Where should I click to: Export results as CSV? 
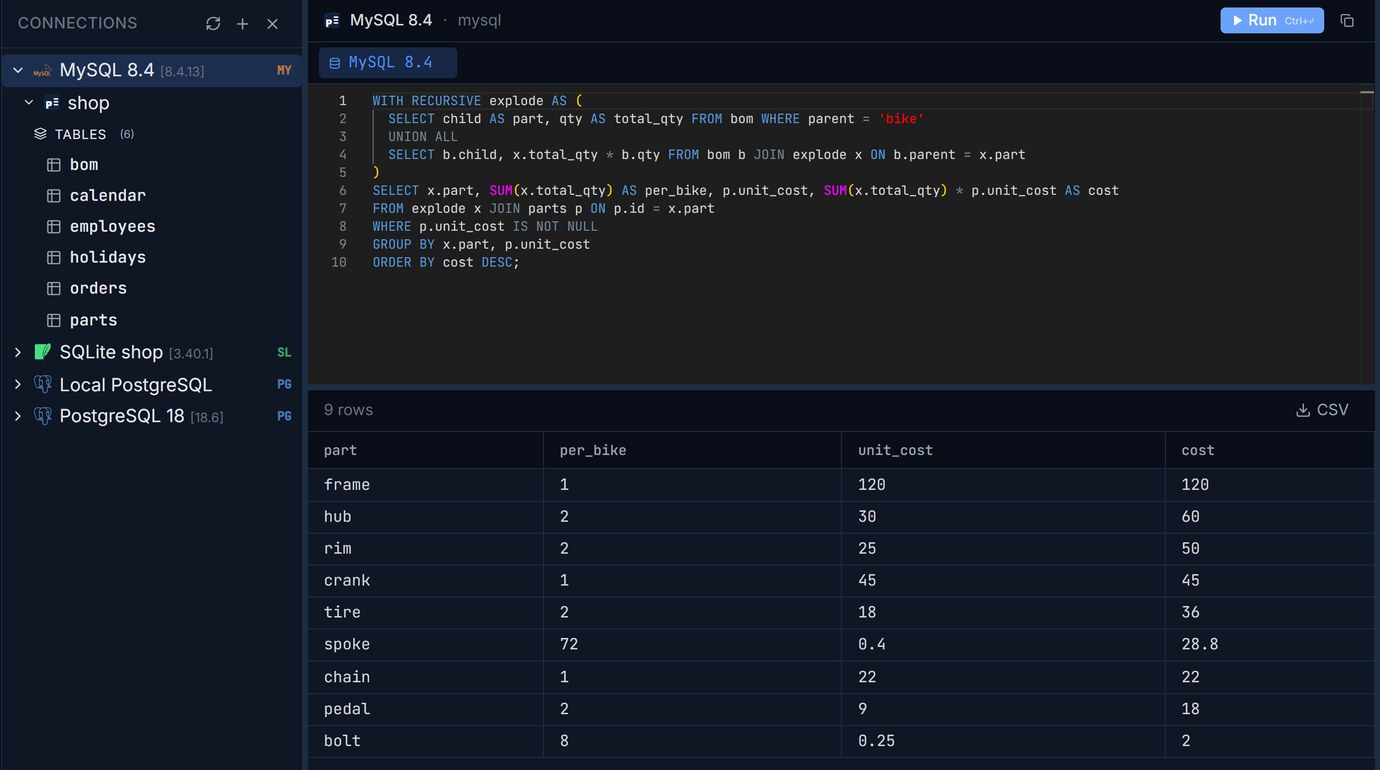tap(1322, 410)
